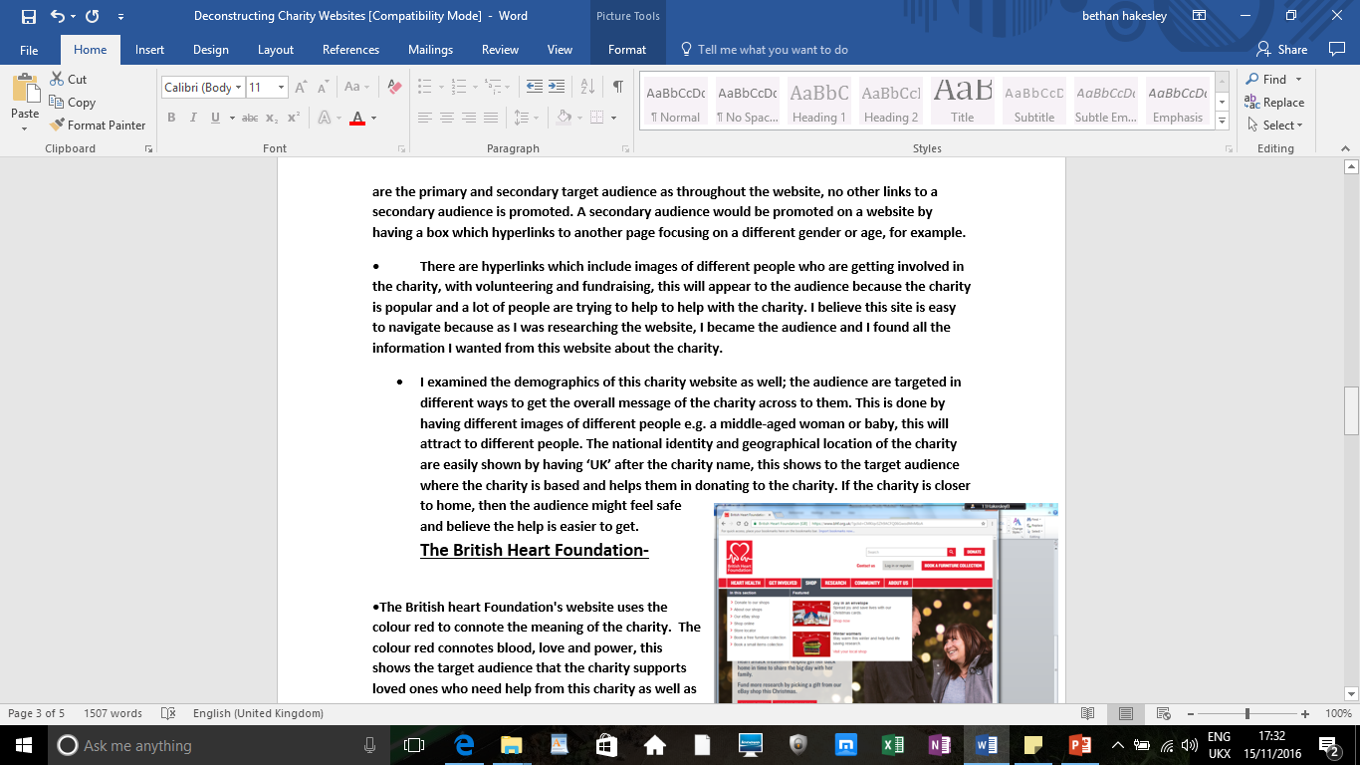This screenshot has height=765, width=1360.
Task: Open comments pane in the top right
Action: [1336, 49]
